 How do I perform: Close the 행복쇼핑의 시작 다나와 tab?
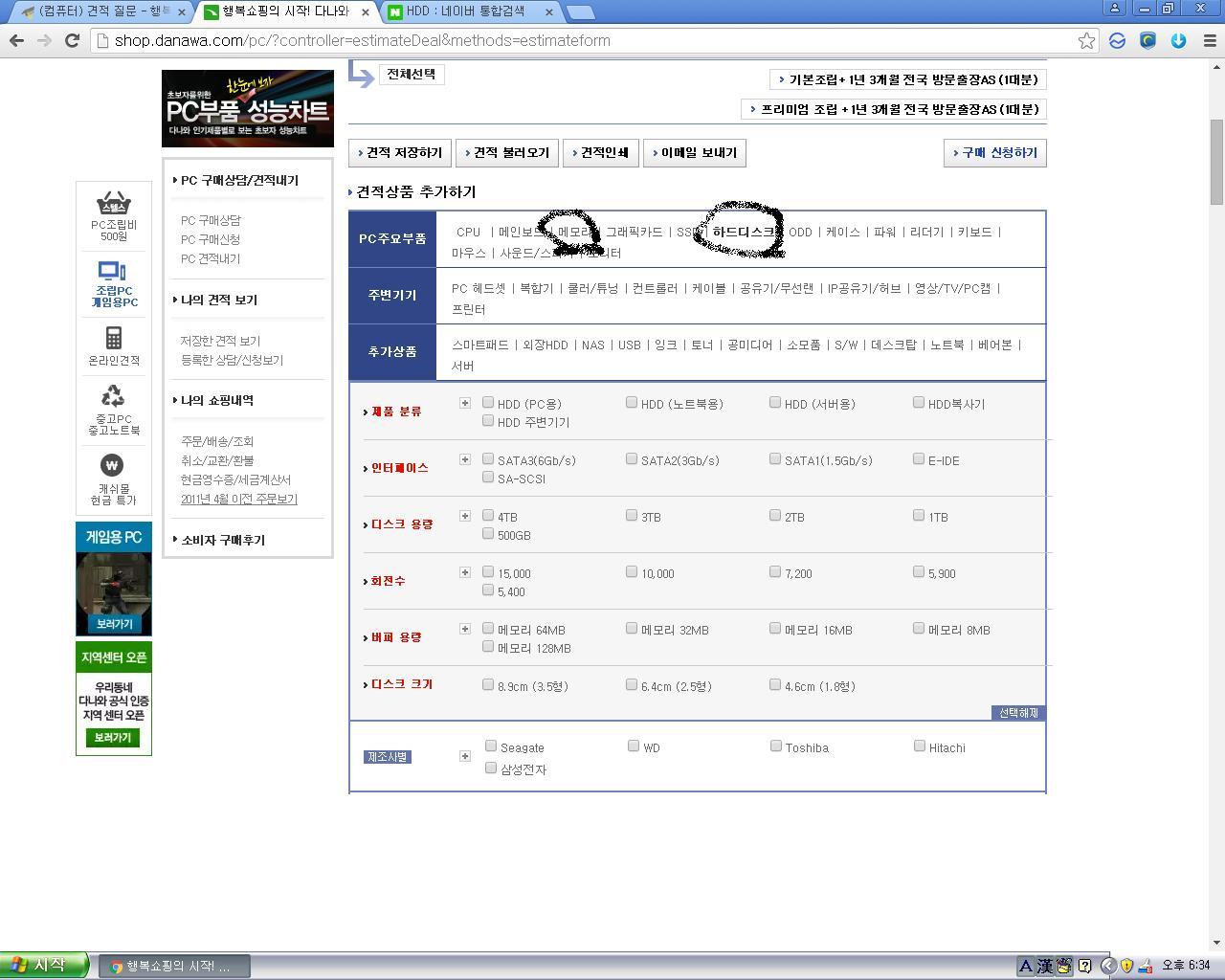point(365,12)
